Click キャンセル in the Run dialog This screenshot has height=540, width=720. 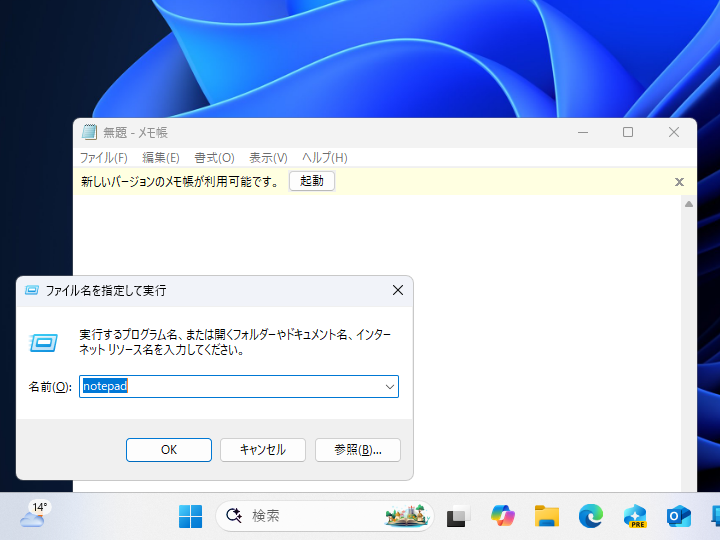click(x=263, y=450)
